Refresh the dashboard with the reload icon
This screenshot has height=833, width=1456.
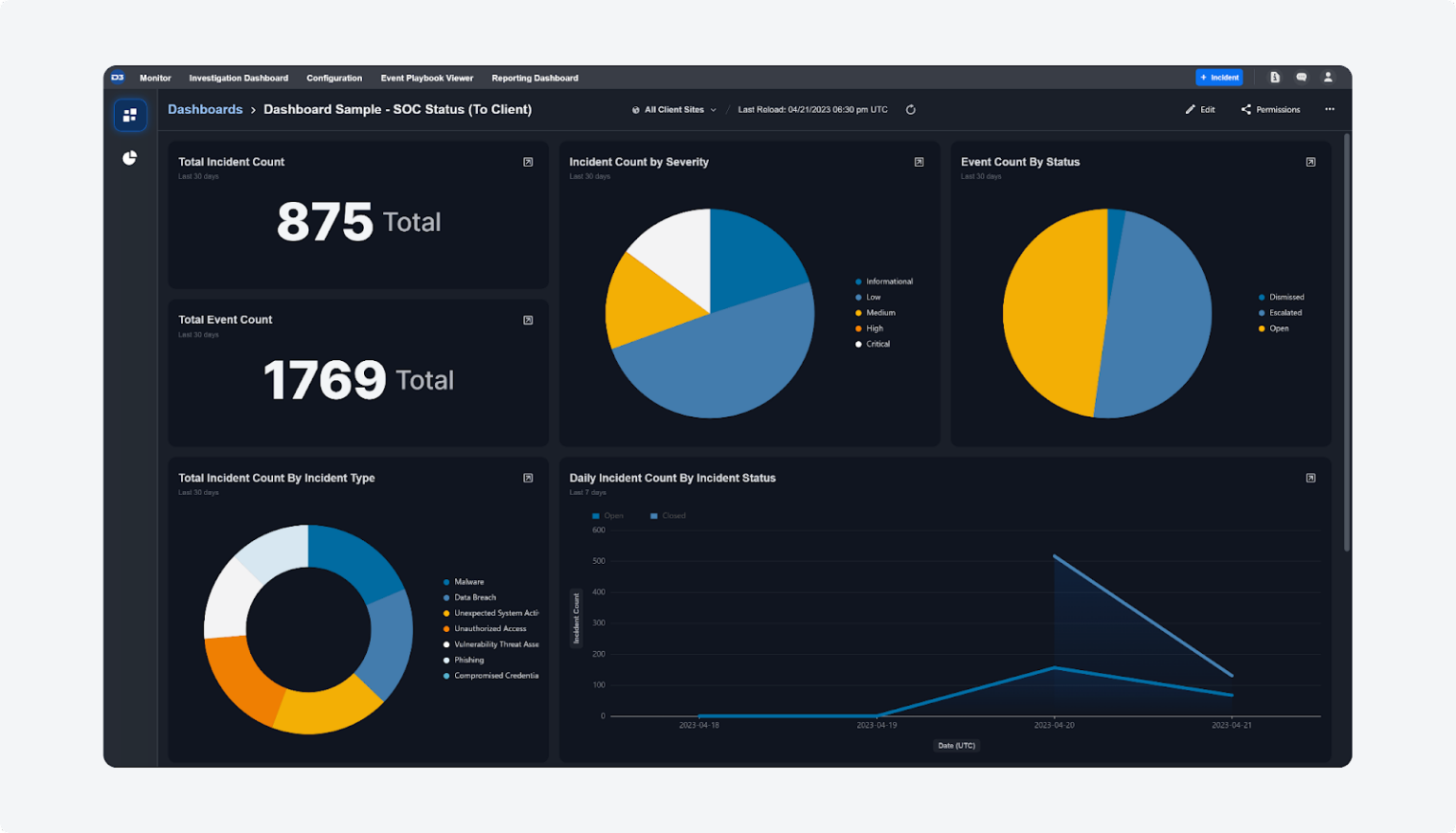click(910, 109)
